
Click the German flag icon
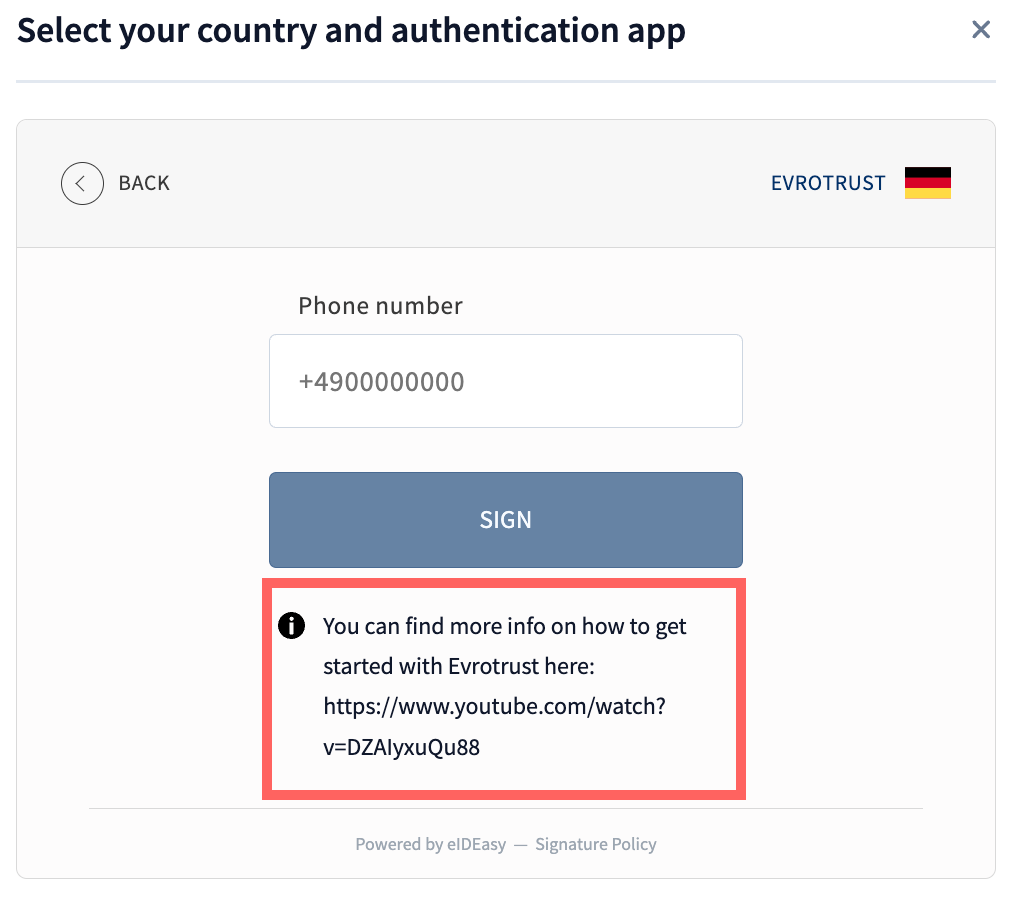click(x=927, y=183)
